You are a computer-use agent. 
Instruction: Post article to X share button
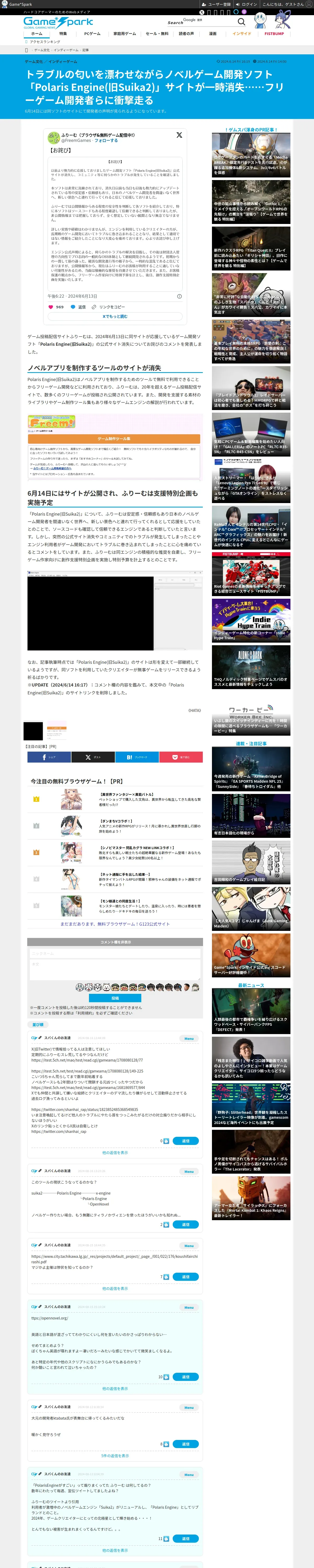point(93,757)
